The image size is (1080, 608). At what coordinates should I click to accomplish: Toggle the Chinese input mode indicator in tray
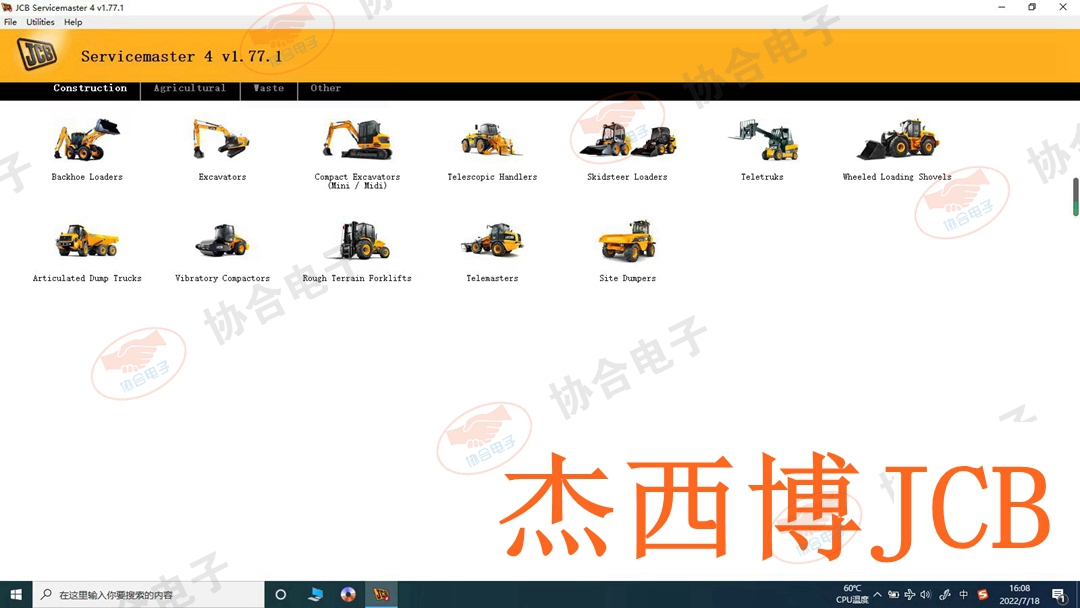click(x=964, y=594)
